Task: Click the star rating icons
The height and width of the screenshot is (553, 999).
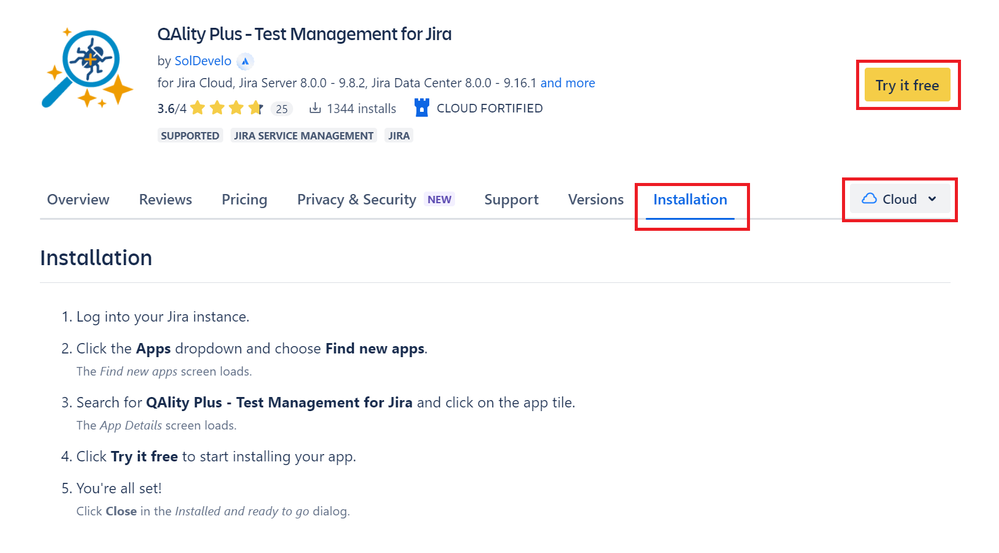Action: pos(227,108)
